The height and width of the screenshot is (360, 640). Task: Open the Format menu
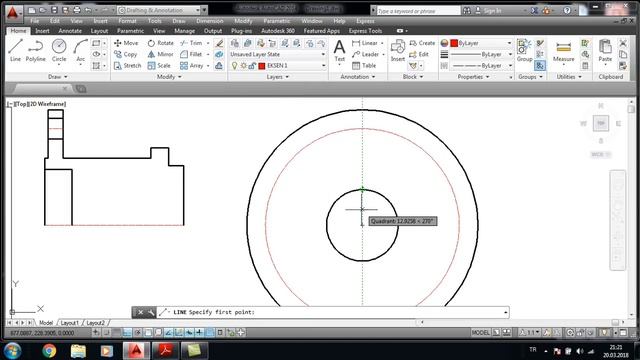point(127,21)
